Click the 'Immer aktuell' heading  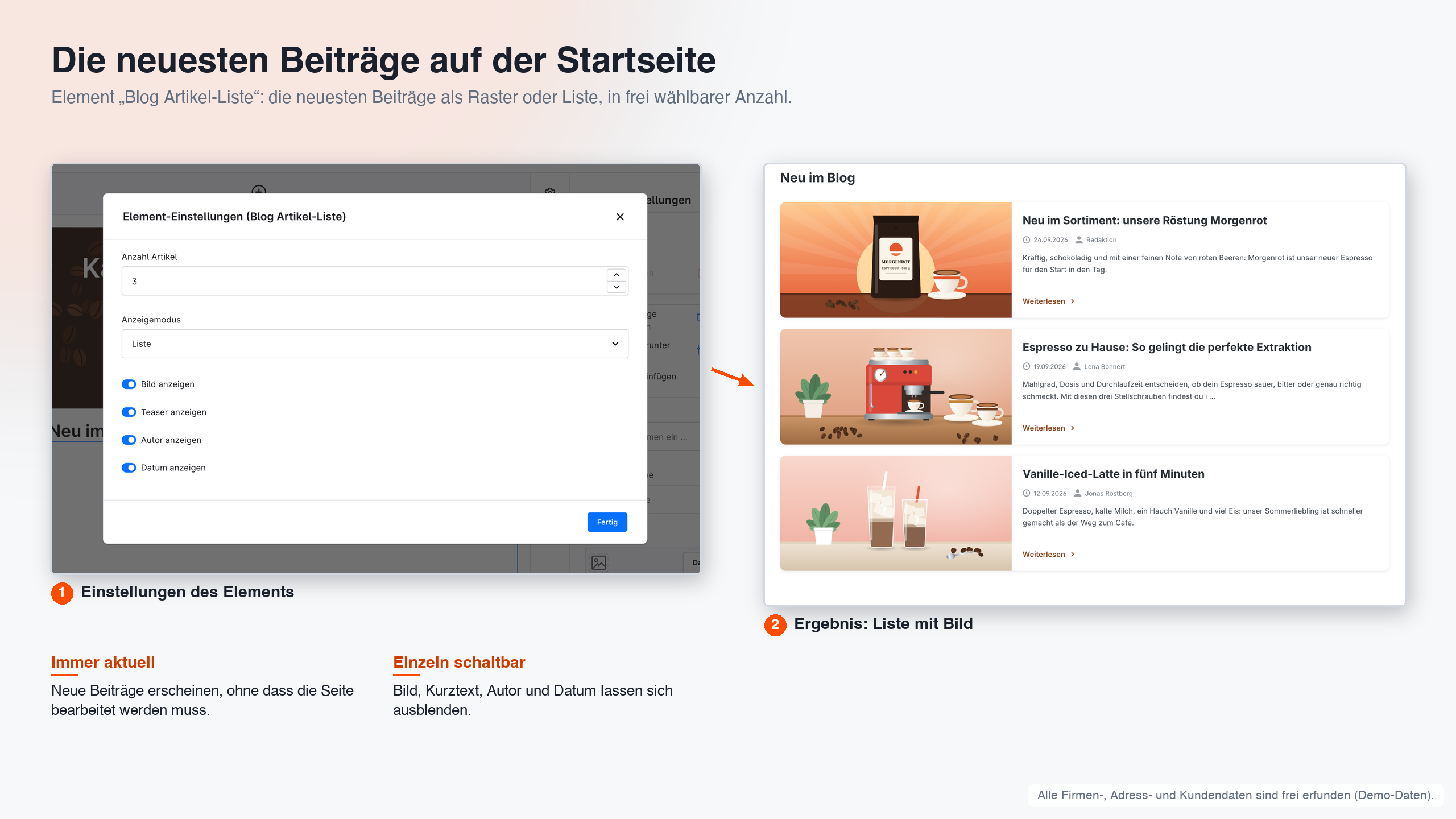pyautogui.click(x=103, y=663)
